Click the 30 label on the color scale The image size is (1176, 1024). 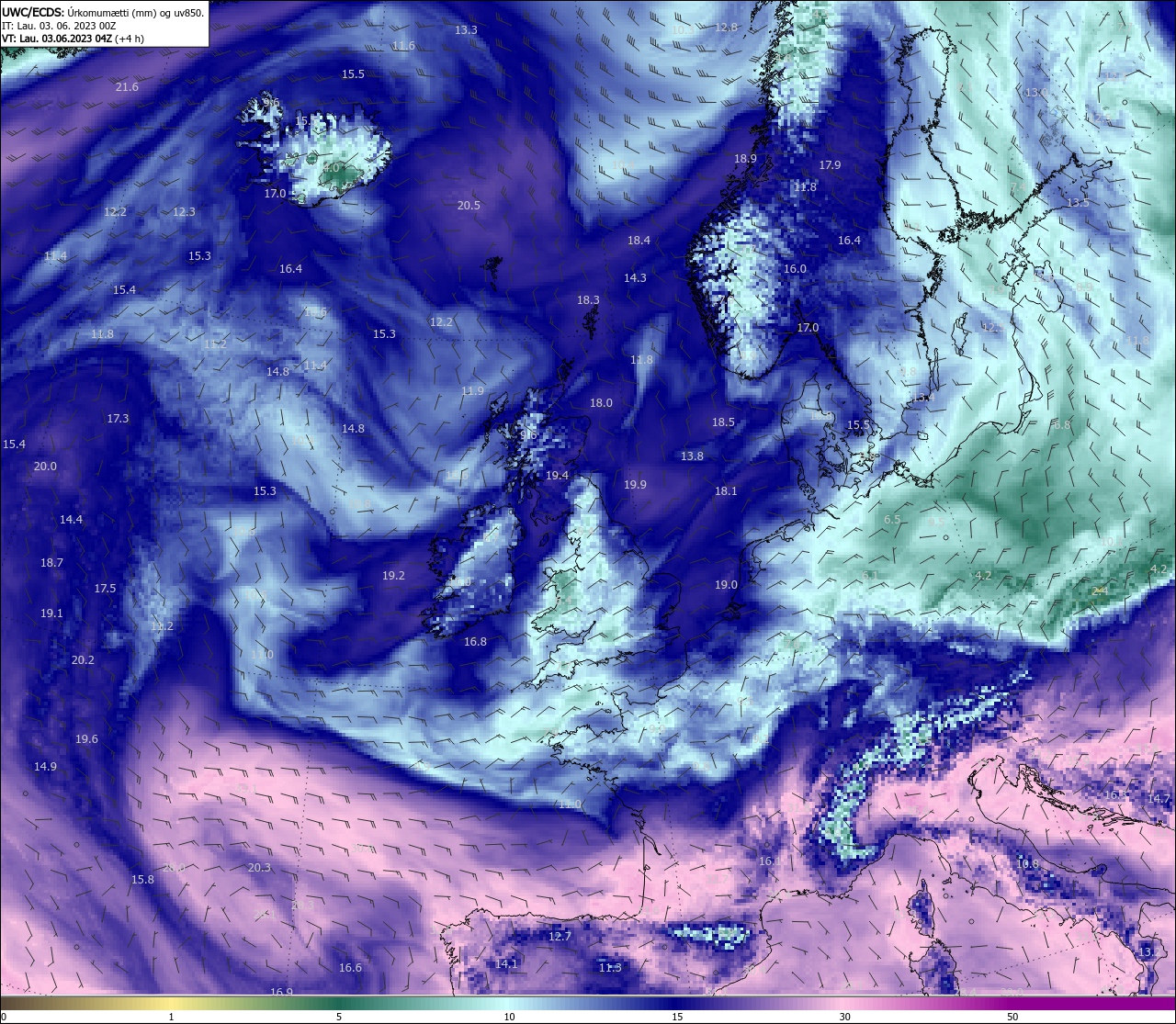coord(844,1017)
